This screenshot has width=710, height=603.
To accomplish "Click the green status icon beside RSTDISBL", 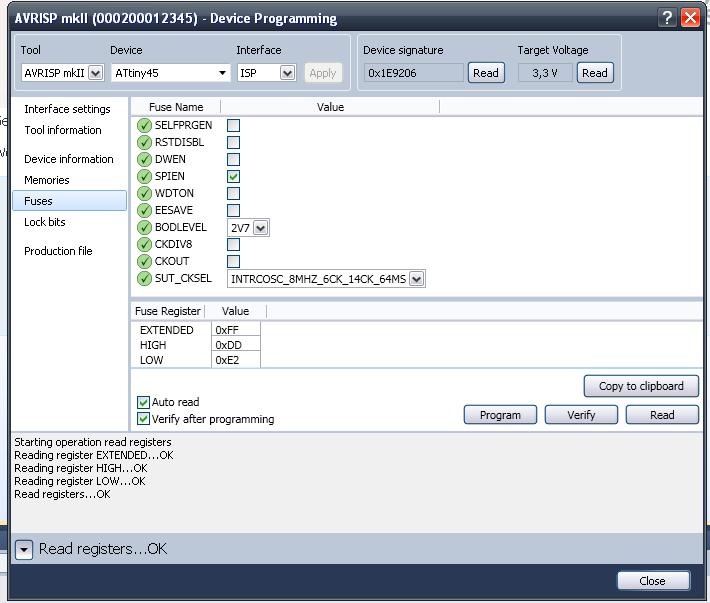I will tap(144, 143).
